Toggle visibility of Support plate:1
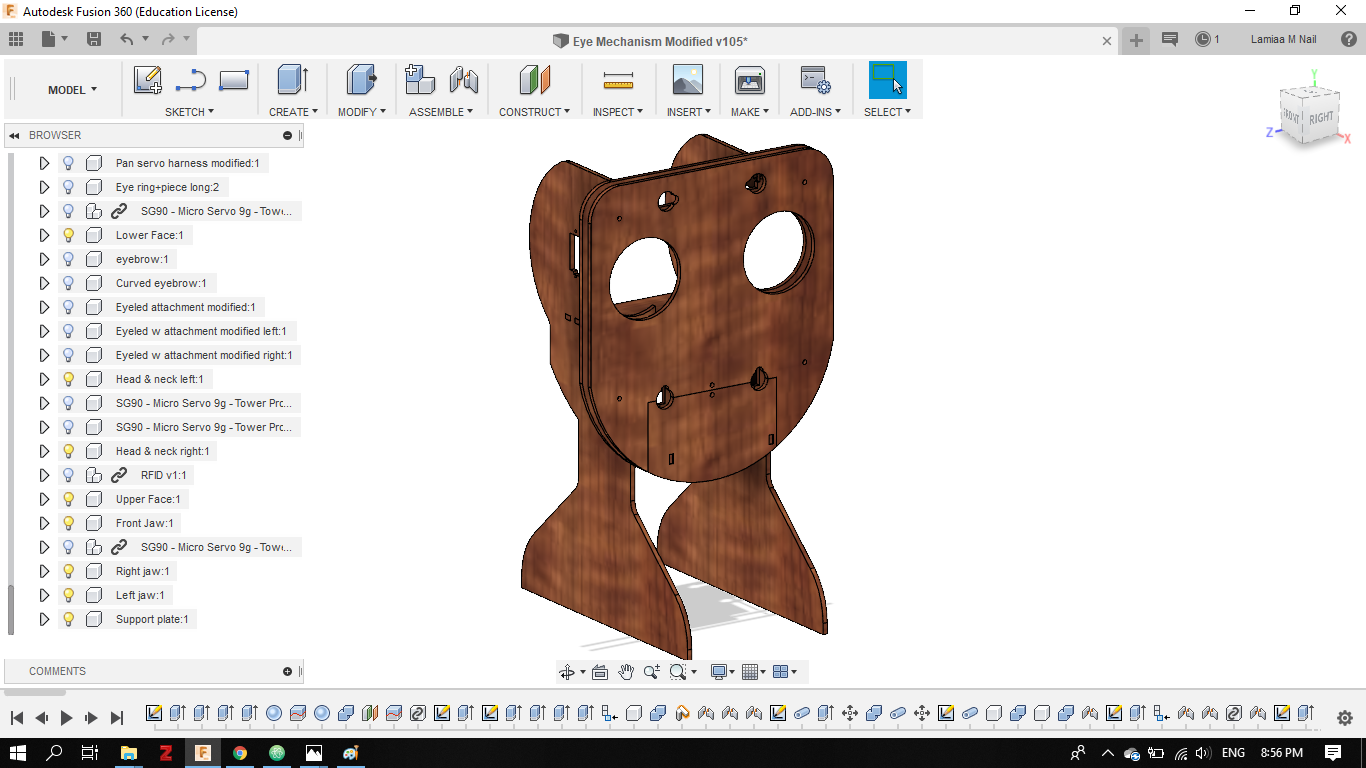The image size is (1366, 768). (x=69, y=619)
